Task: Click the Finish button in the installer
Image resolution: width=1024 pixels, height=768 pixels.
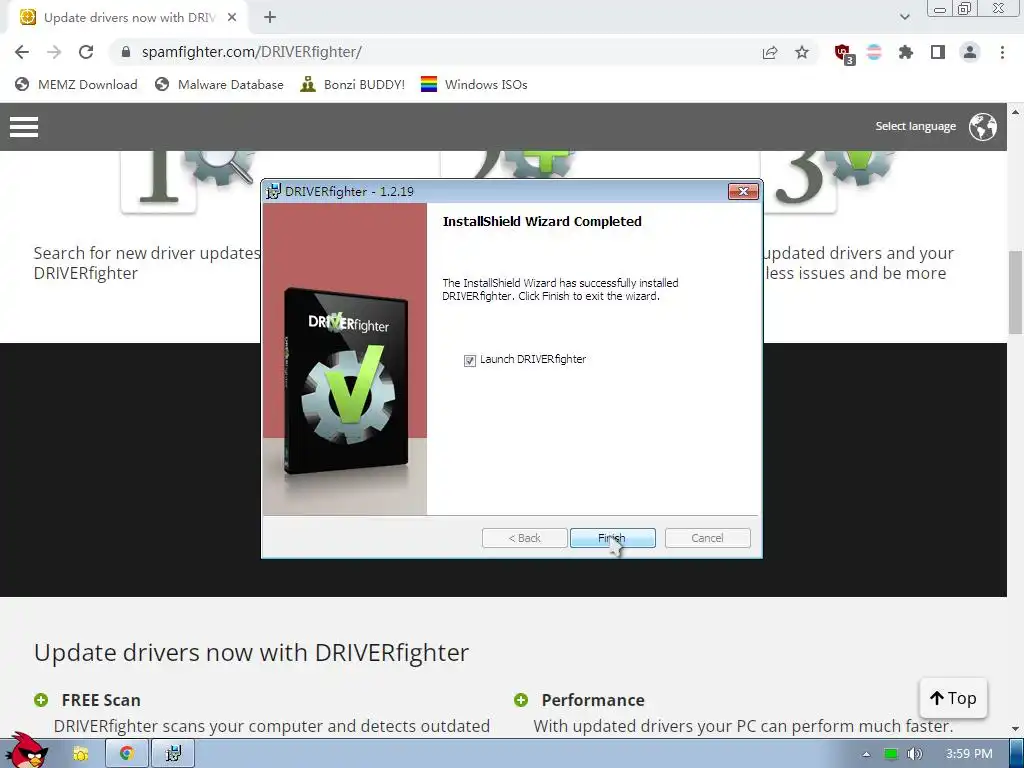Action: coord(612,537)
